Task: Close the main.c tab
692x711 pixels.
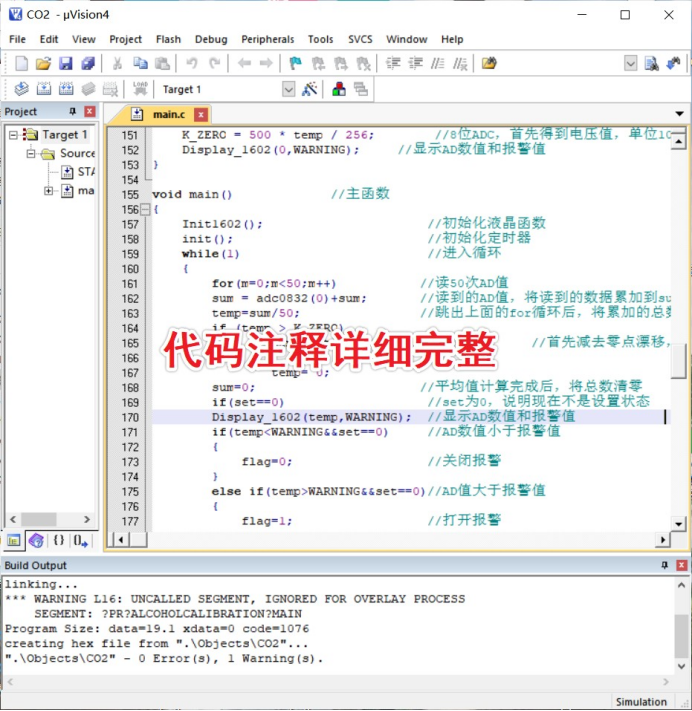Action: [201, 115]
